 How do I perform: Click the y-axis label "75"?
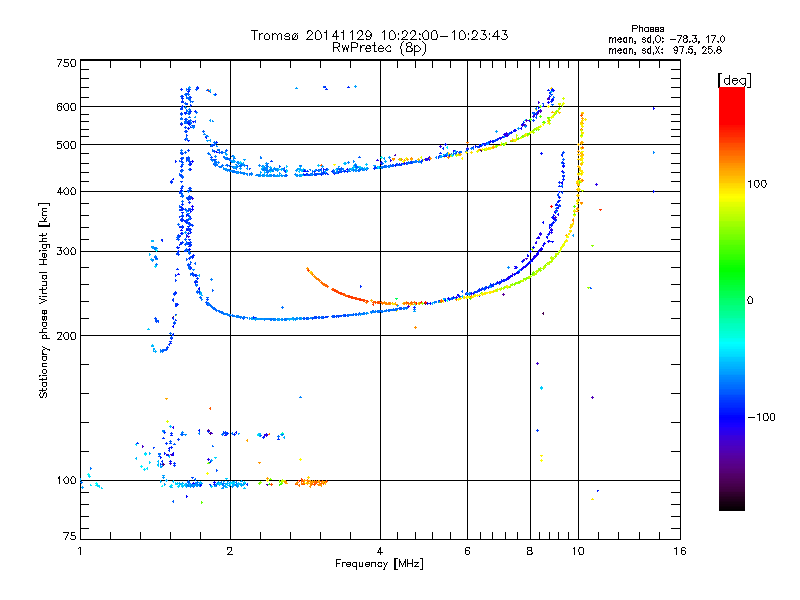pyautogui.click(x=70, y=536)
